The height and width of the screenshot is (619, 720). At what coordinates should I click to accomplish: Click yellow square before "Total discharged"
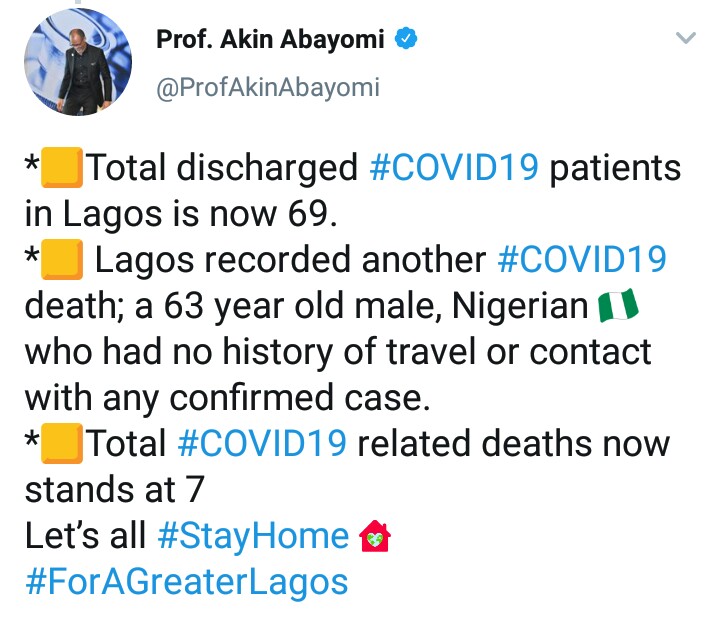click(x=62, y=168)
